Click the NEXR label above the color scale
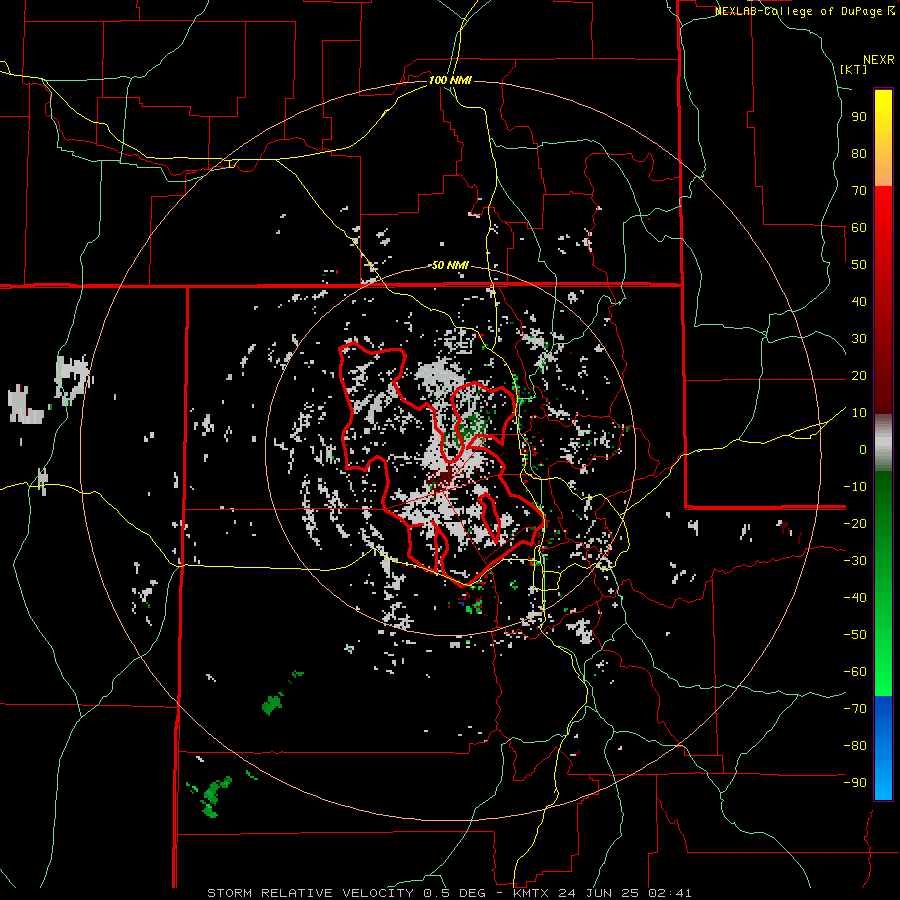The width and height of the screenshot is (900, 900). click(879, 60)
